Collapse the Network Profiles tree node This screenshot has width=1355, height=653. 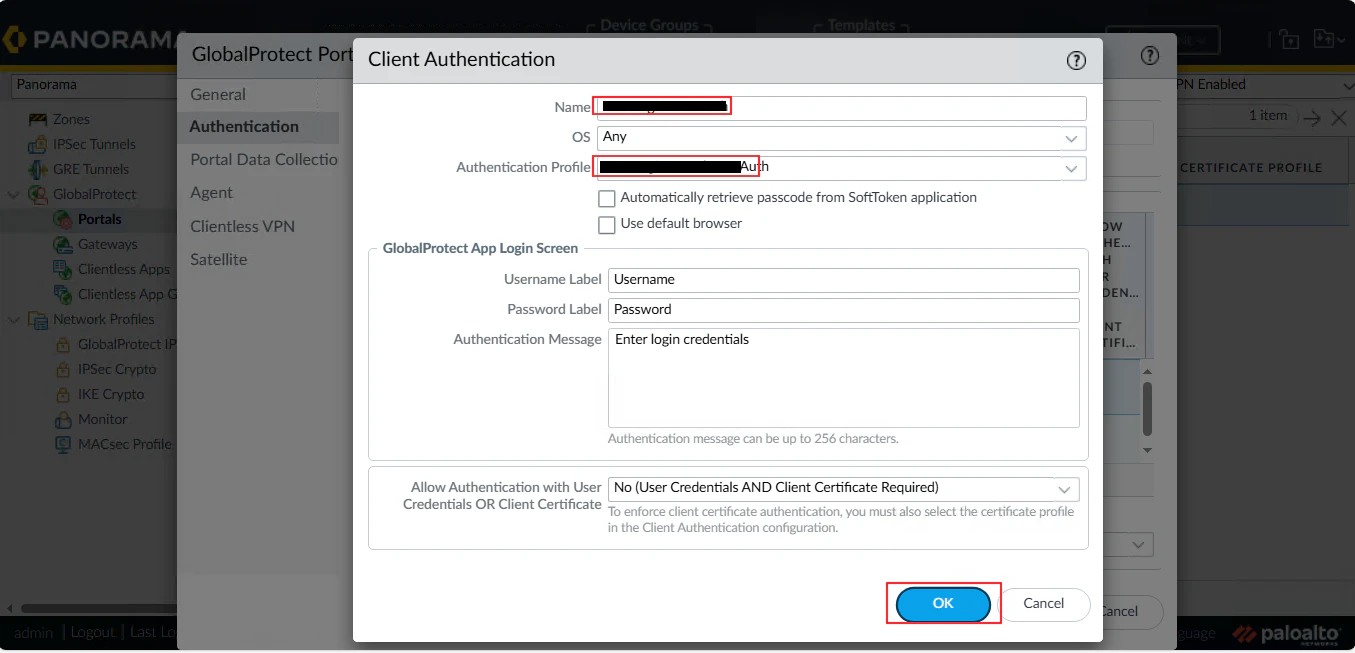[15, 320]
